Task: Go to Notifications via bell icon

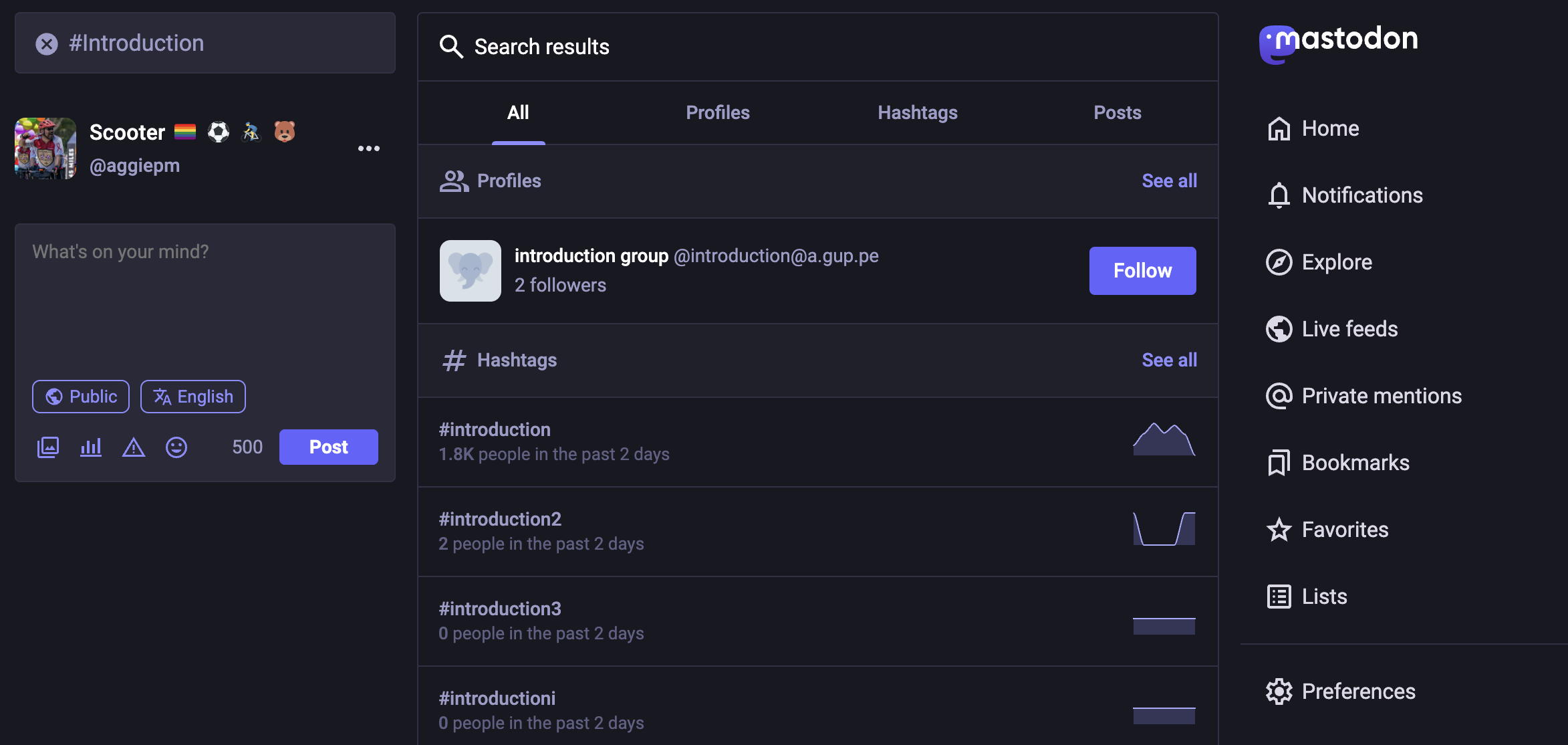Action: 1279,195
